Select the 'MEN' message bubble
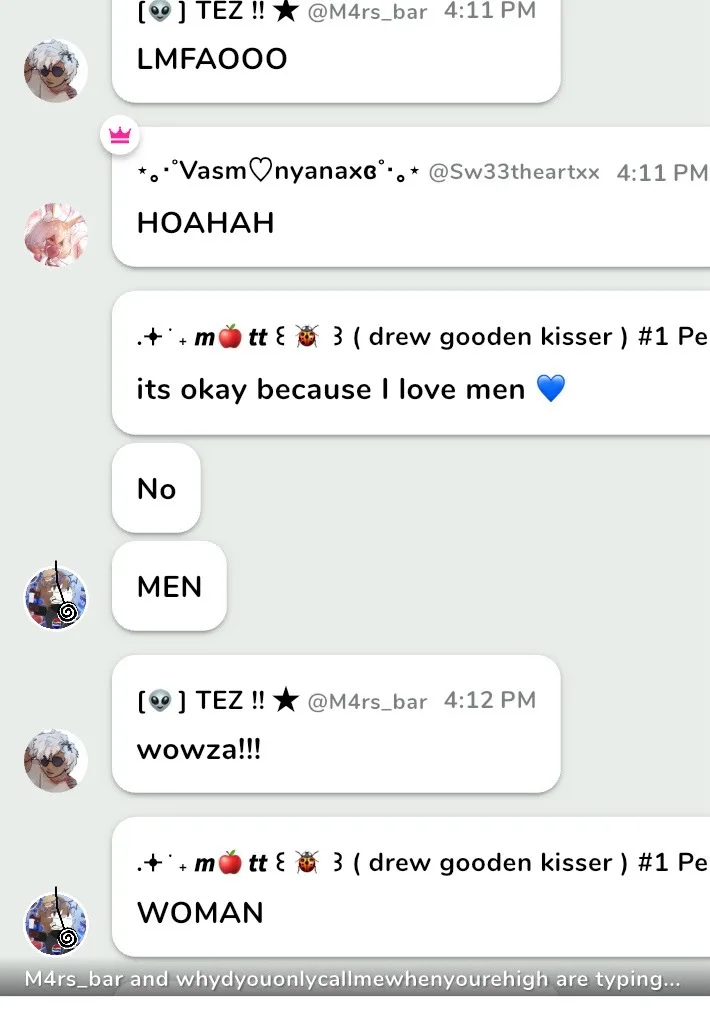Viewport: 710px width, 1016px height. 169,586
